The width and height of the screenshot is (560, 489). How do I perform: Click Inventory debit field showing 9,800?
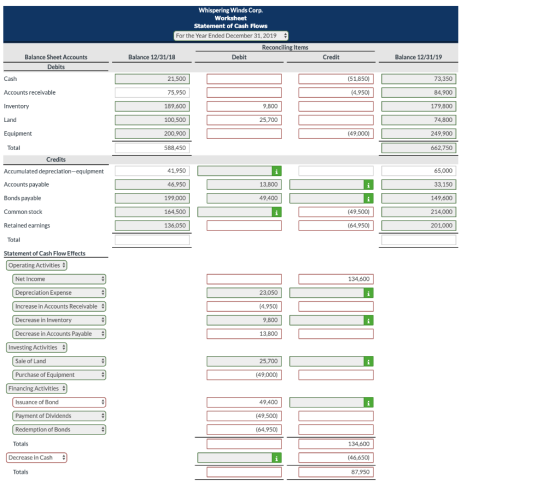pos(244,106)
